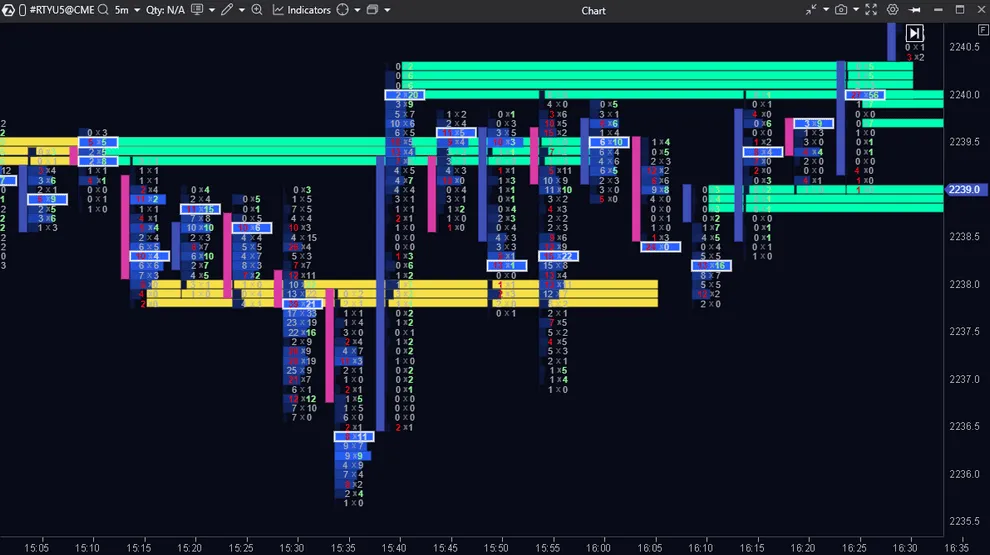Screen dimensions: 990x555
Task: Activate the crosshair cursor tool
Action: coord(343,10)
